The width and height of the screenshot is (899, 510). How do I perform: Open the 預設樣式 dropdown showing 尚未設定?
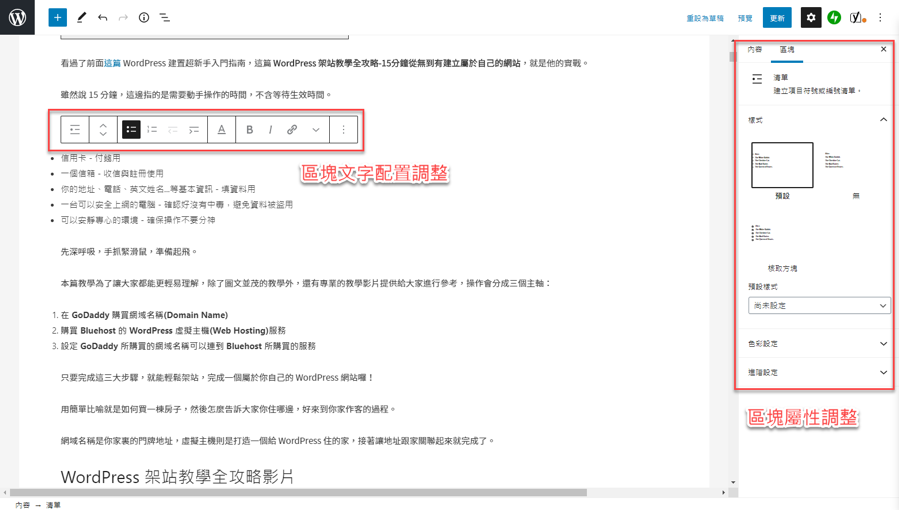819,305
